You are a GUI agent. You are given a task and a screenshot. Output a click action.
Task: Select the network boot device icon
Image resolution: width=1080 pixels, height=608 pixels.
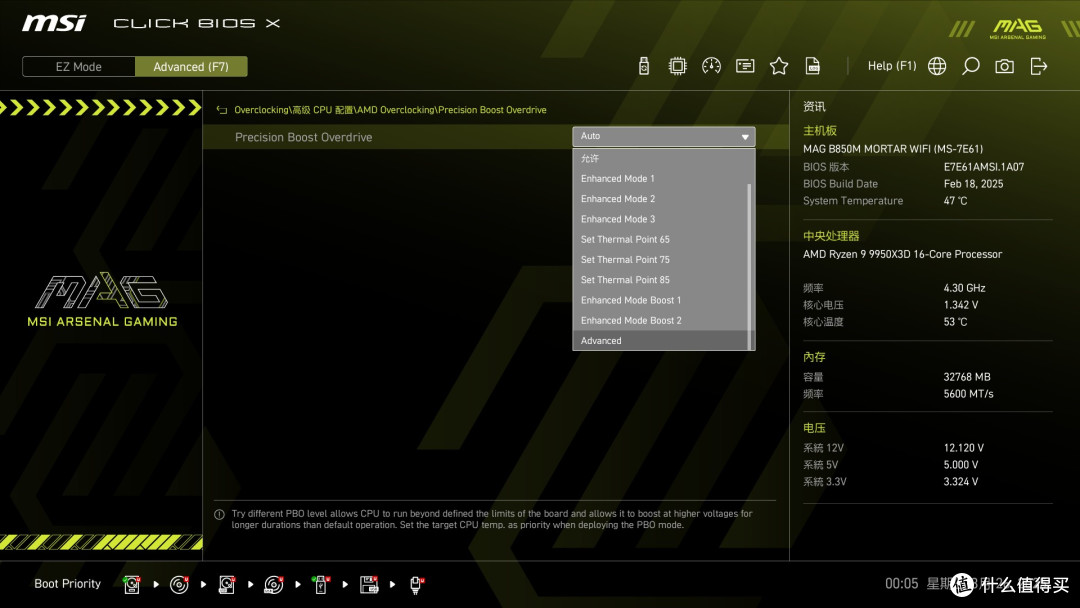pos(416,585)
